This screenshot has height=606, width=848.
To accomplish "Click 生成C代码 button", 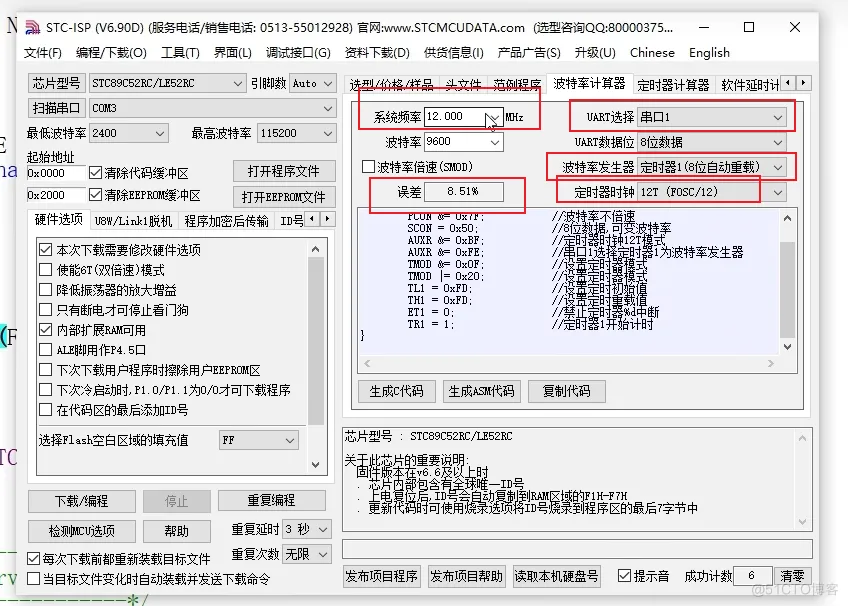I will coord(396,391).
